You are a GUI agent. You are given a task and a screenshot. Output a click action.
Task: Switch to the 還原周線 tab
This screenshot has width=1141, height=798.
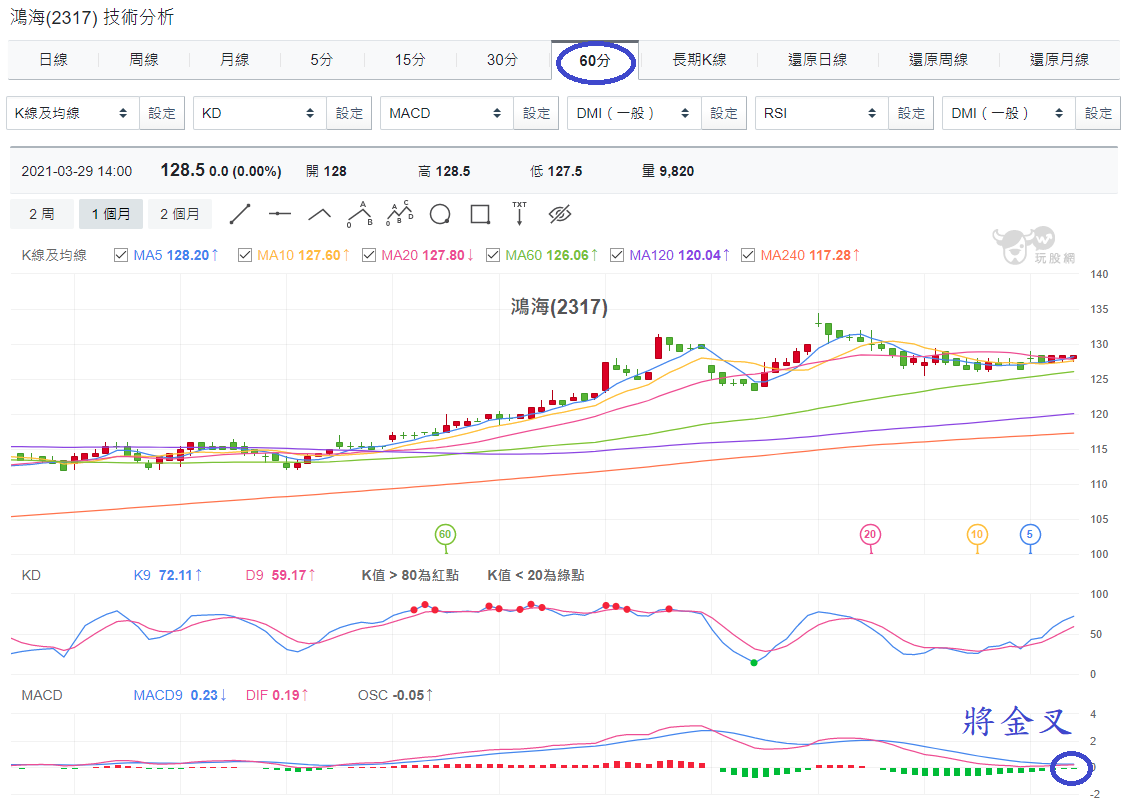coord(938,60)
